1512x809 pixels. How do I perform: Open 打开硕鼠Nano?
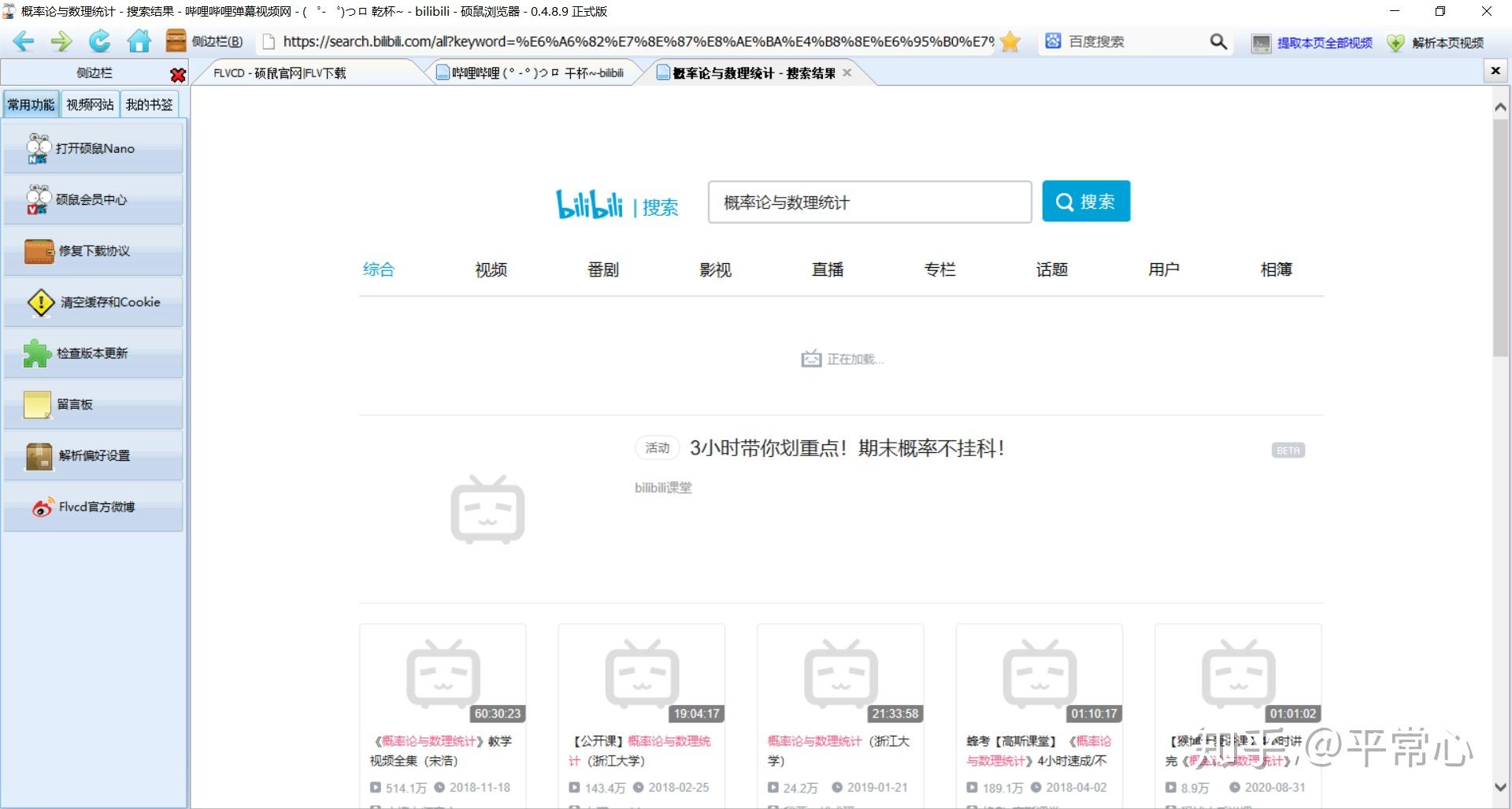[x=94, y=148]
